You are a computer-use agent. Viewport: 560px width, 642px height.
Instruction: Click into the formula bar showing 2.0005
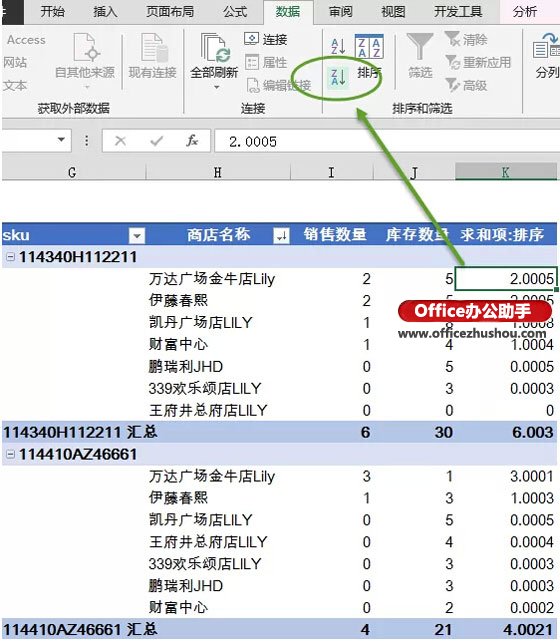(x=387, y=141)
